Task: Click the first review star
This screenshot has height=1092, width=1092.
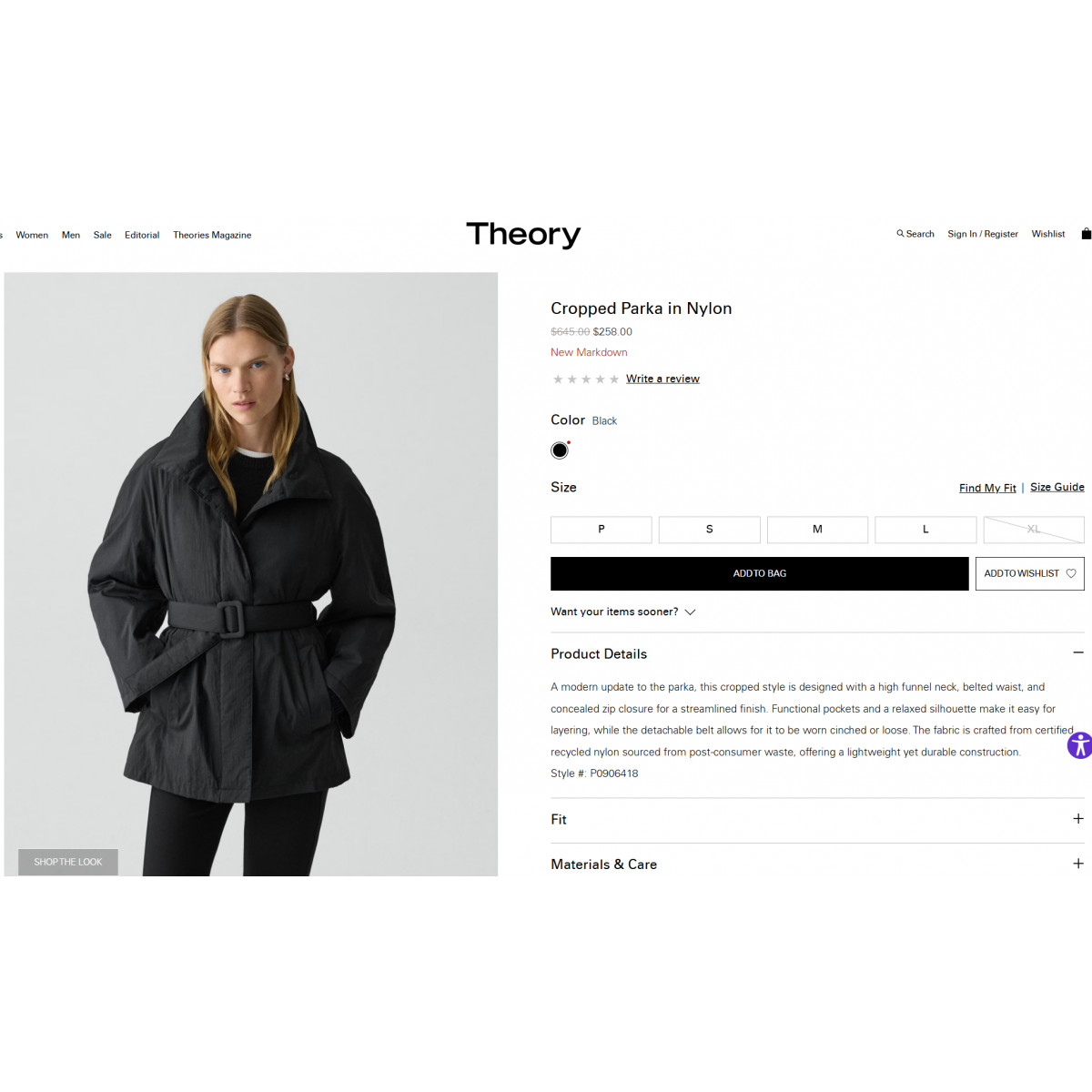Action: click(x=558, y=379)
